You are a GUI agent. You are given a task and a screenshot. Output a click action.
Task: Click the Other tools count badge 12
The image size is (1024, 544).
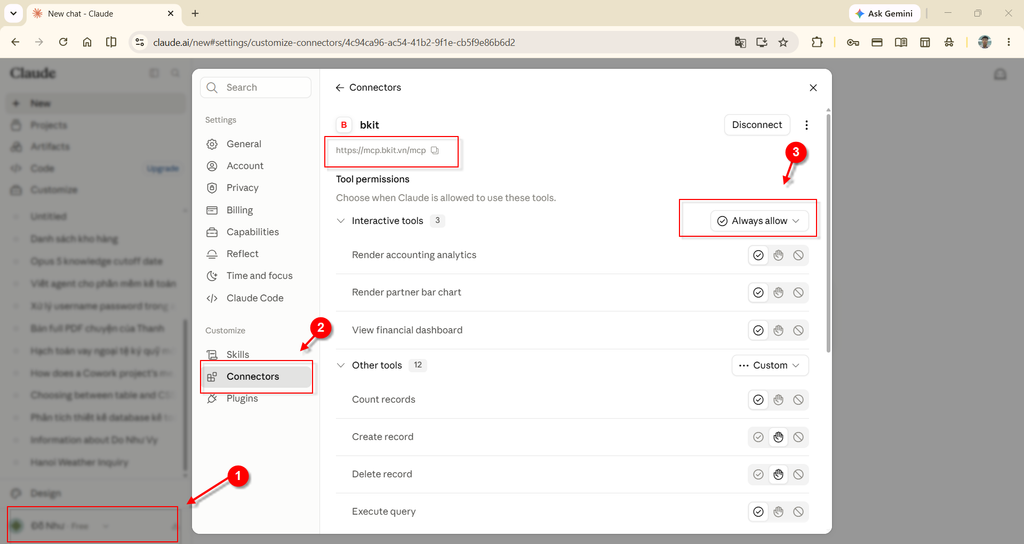[418, 365]
